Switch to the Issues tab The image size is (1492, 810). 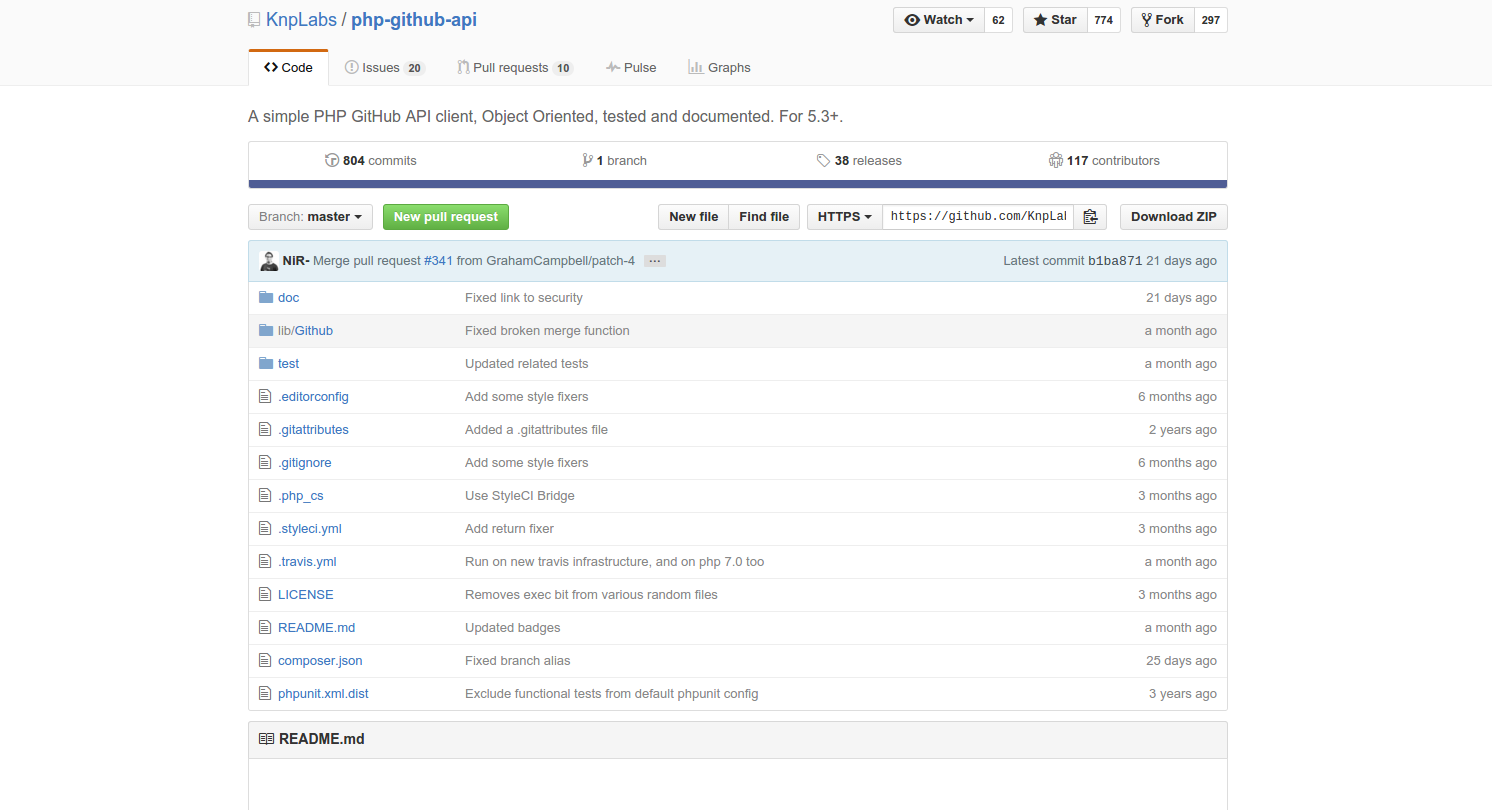pos(384,68)
